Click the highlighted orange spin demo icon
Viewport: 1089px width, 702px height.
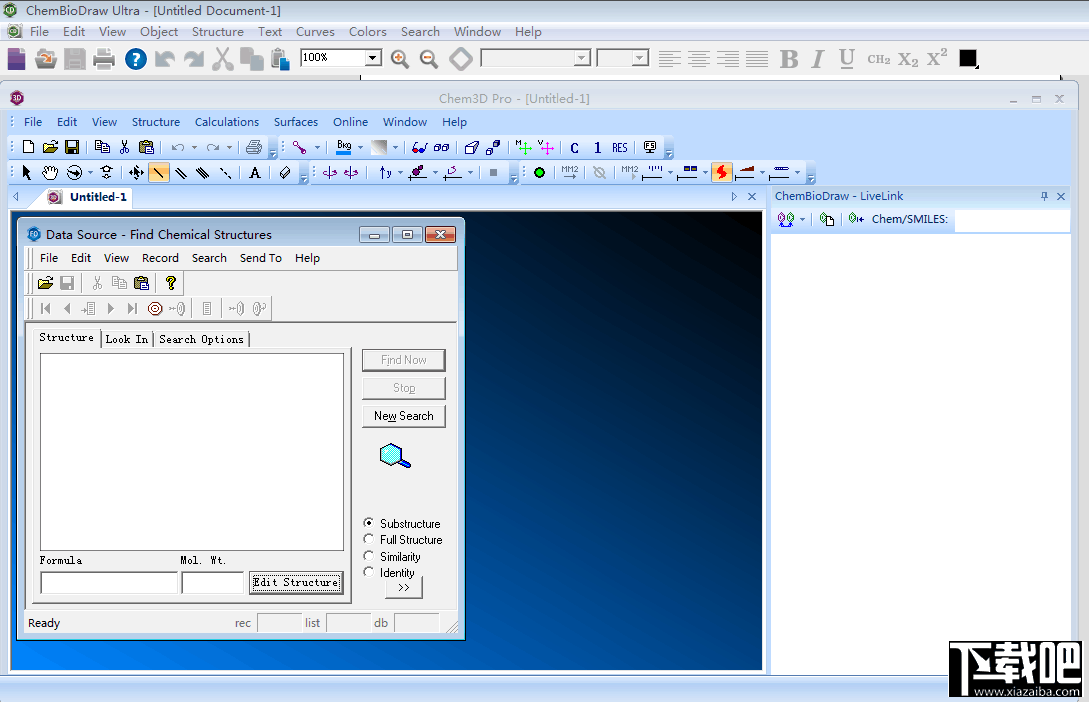[722, 172]
